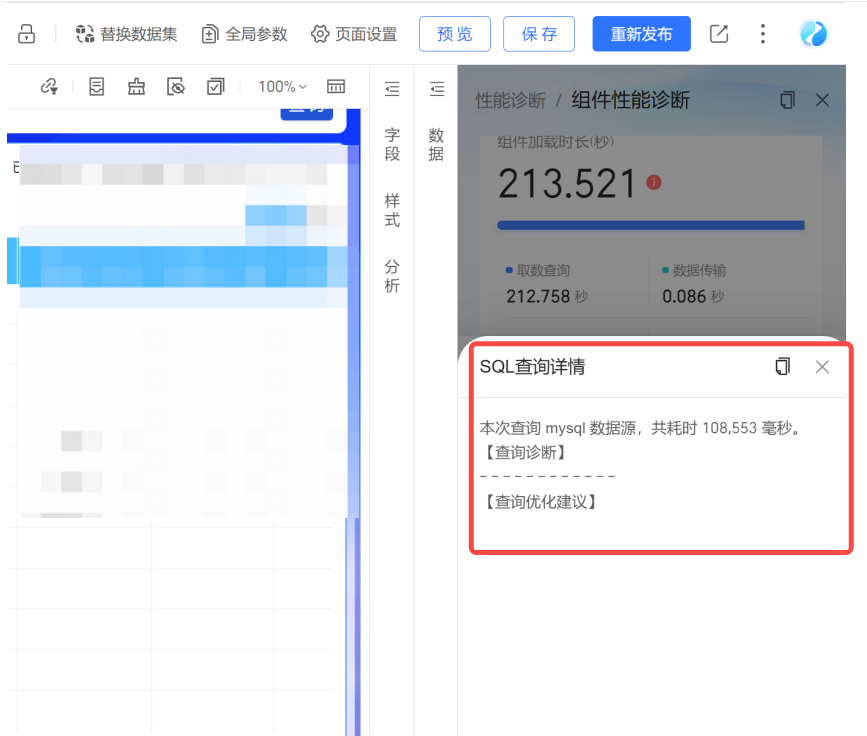Copy SQL查询详情 content with the copy icon

[783, 367]
